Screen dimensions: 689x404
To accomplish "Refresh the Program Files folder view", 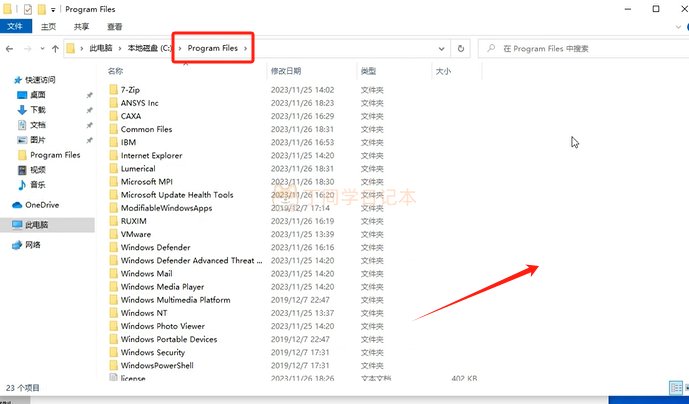I will 460,48.
